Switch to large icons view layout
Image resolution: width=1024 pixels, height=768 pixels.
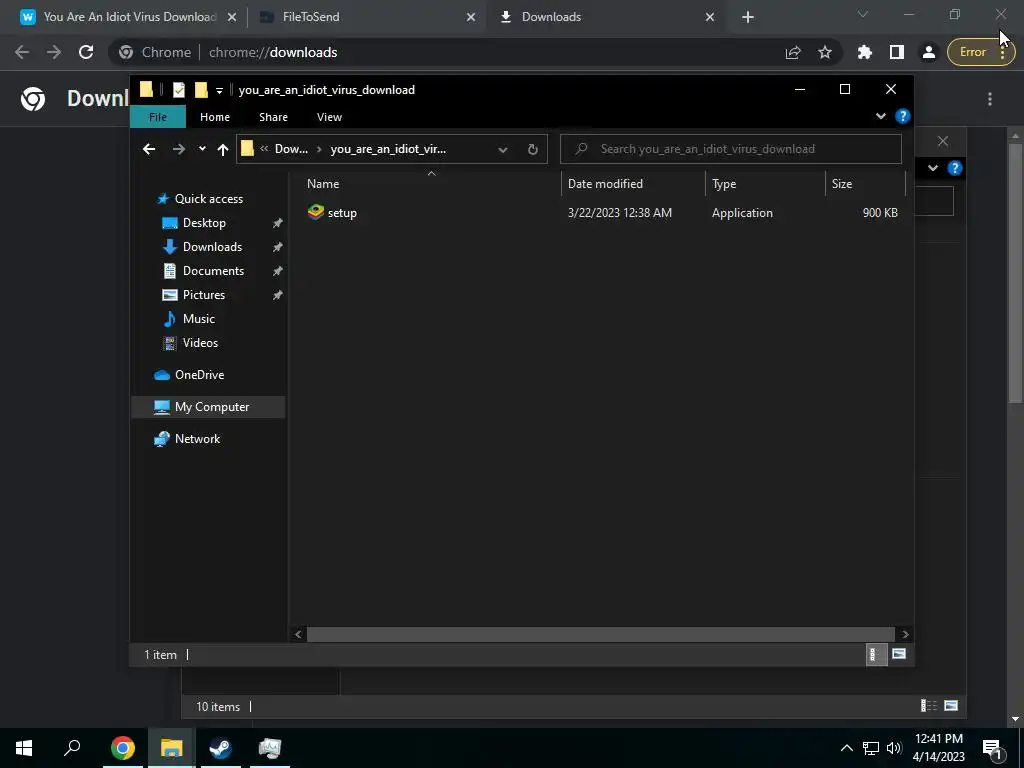point(899,654)
